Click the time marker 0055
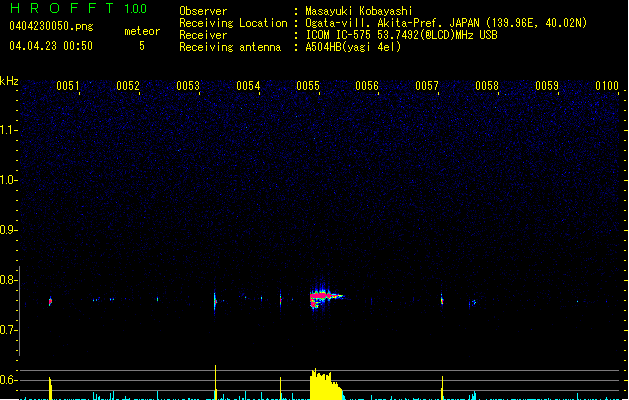The image size is (629, 400). pos(308,86)
